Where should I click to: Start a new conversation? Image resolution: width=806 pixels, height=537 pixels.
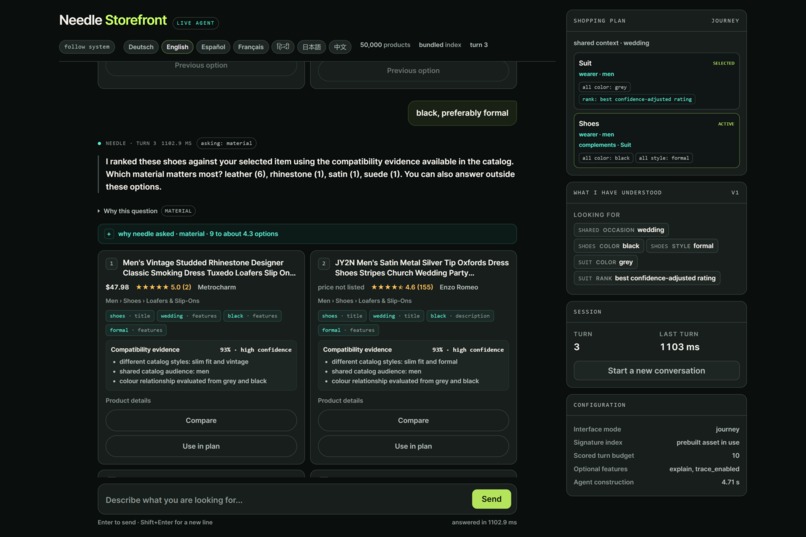click(656, 371)
